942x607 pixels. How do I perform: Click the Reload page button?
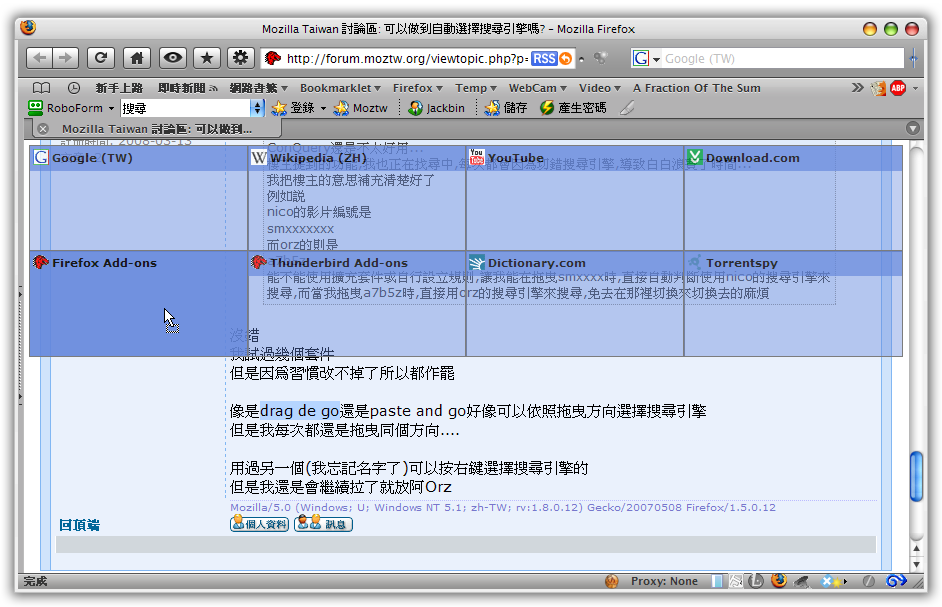100,58
